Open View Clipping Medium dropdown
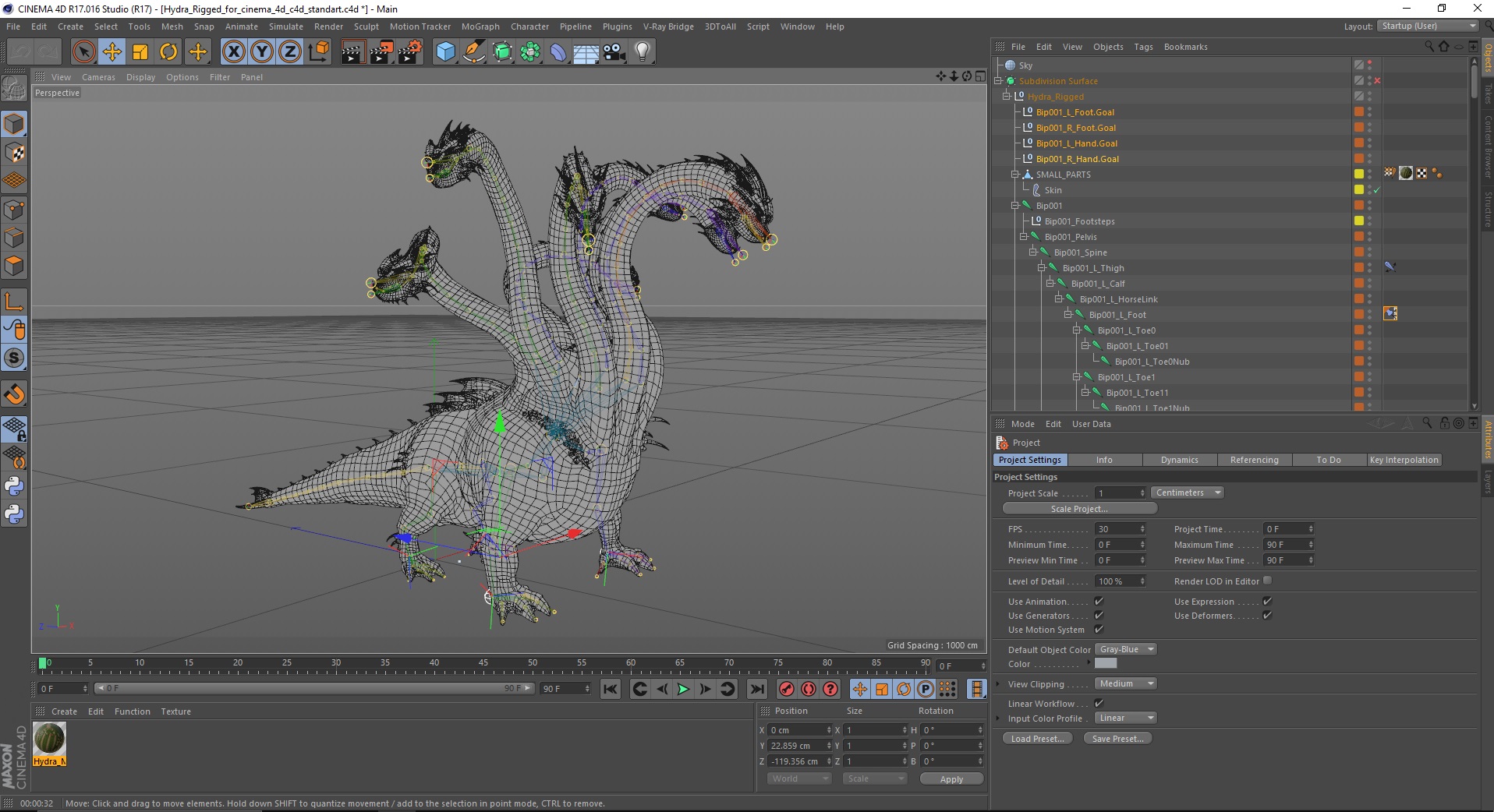Image resolution: width=1494 pixels, height=812 pixels. coord(1126,683)
